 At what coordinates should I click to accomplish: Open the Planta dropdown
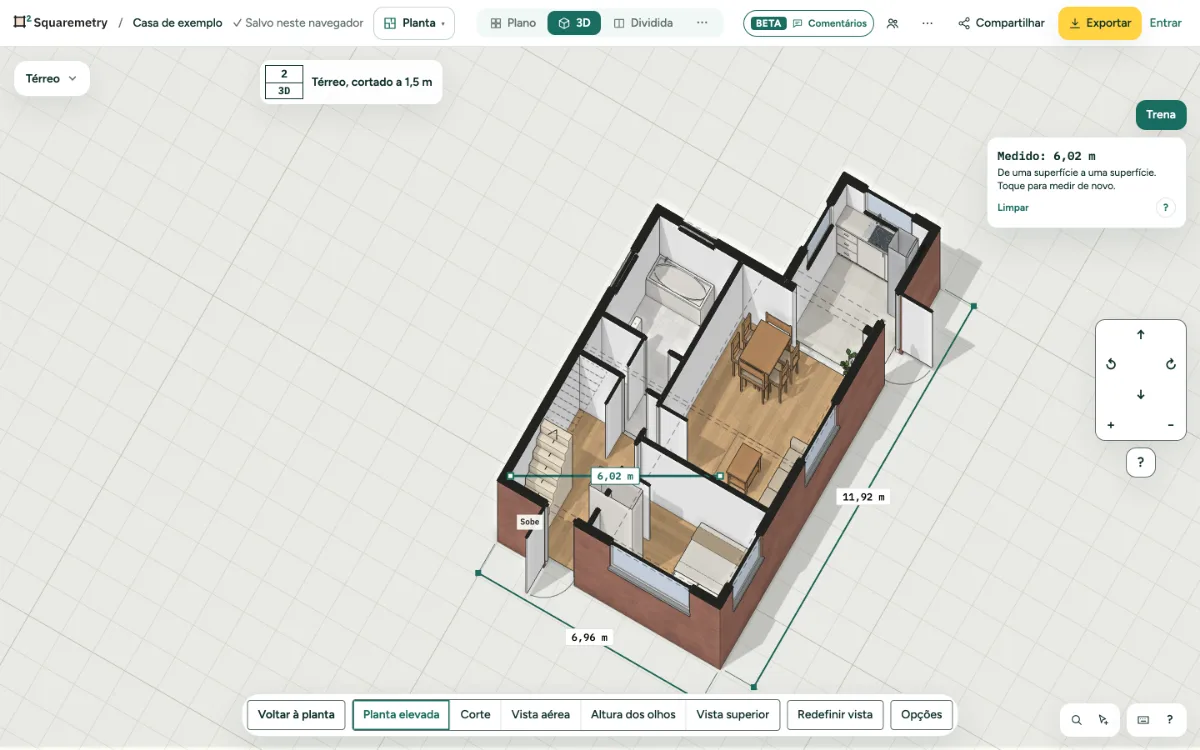point(414,23)
